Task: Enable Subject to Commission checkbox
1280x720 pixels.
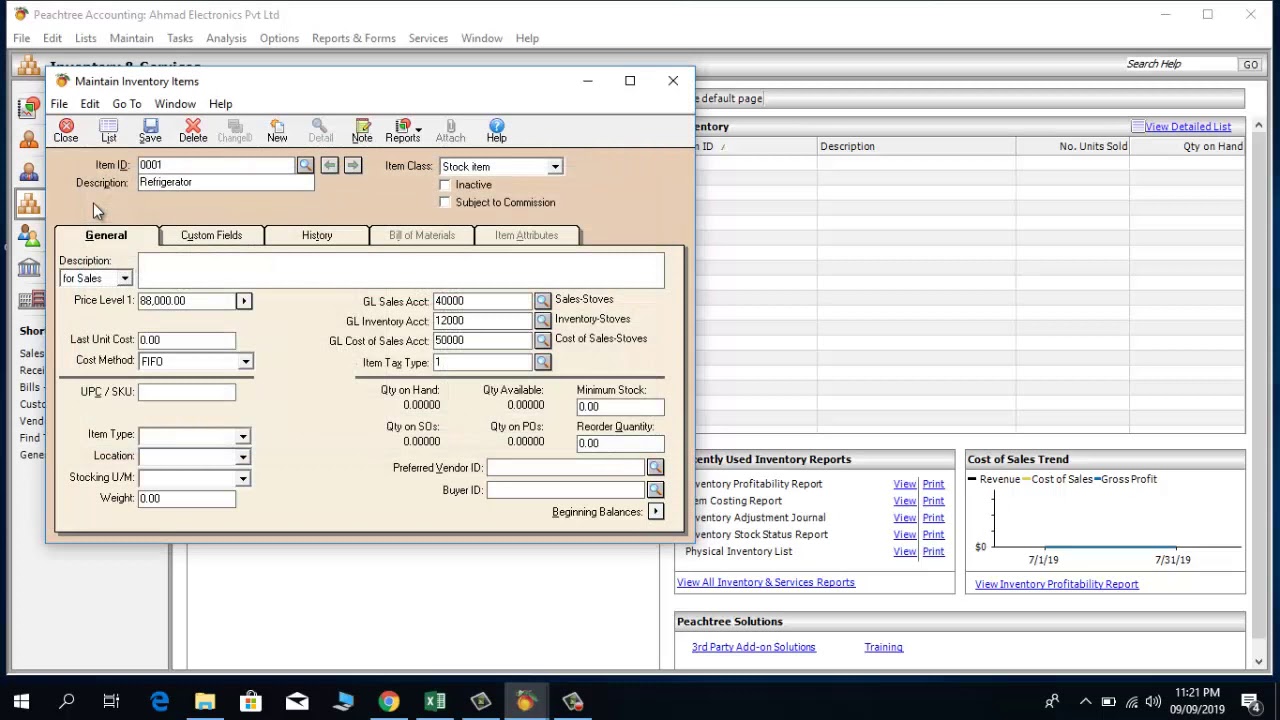Action: click(x=445, y=203)
